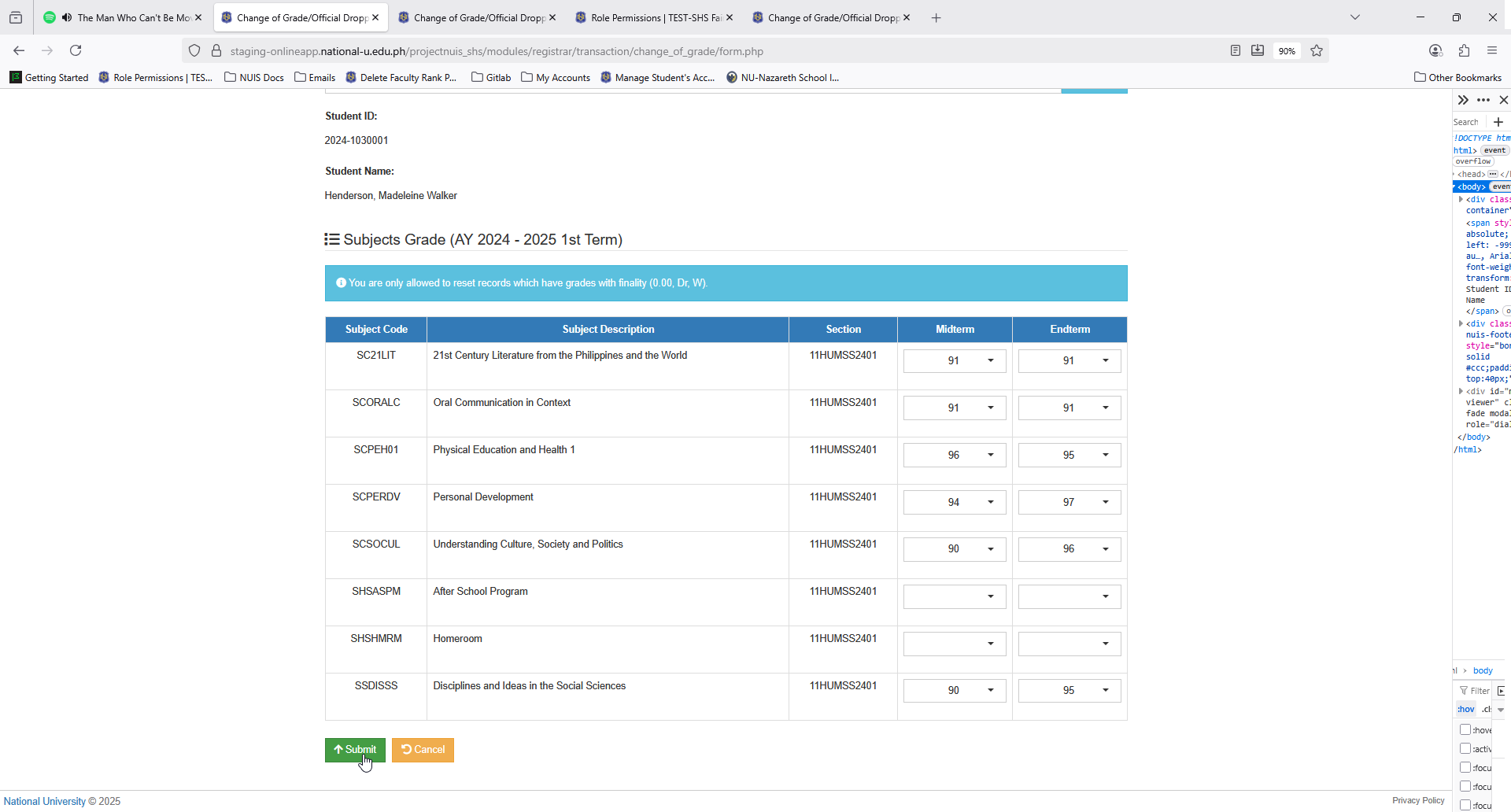Image resolution: width=1511 pixels, height=812 pixels.
Task: Click the 90% zoom level indicator
Action: [1287, 51]
